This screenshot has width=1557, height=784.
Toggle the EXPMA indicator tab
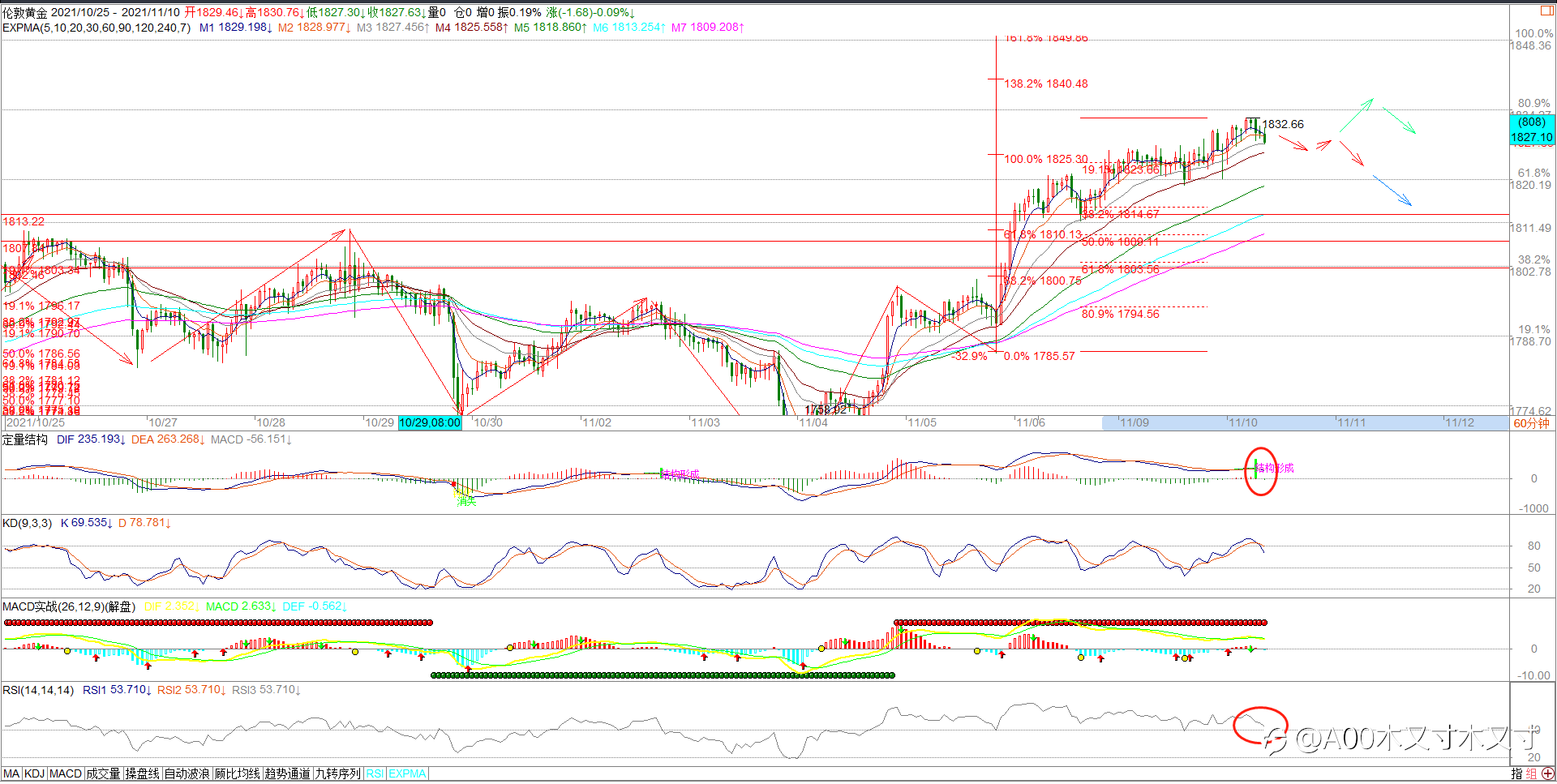(407, 774)
